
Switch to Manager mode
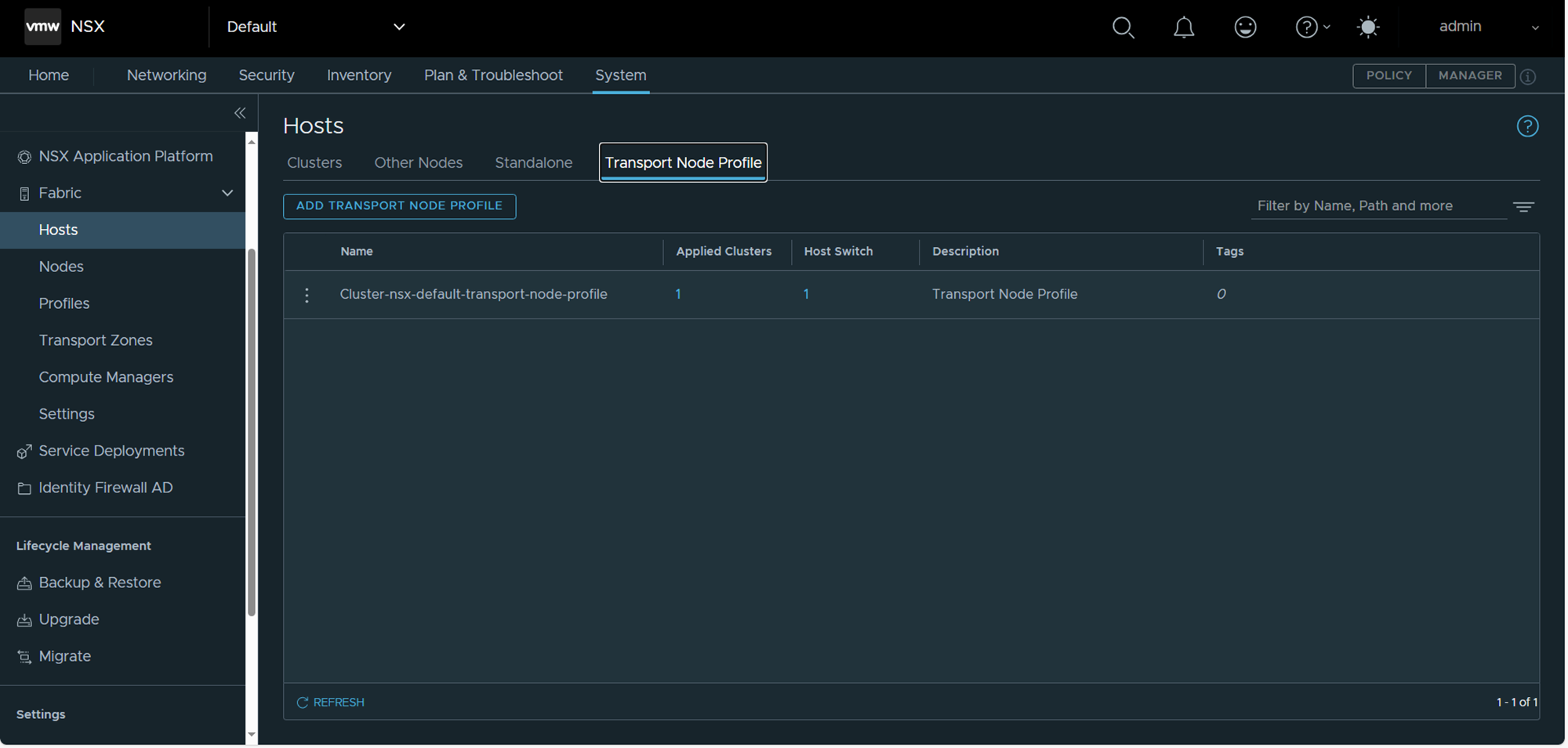[x=1470, y=76]
